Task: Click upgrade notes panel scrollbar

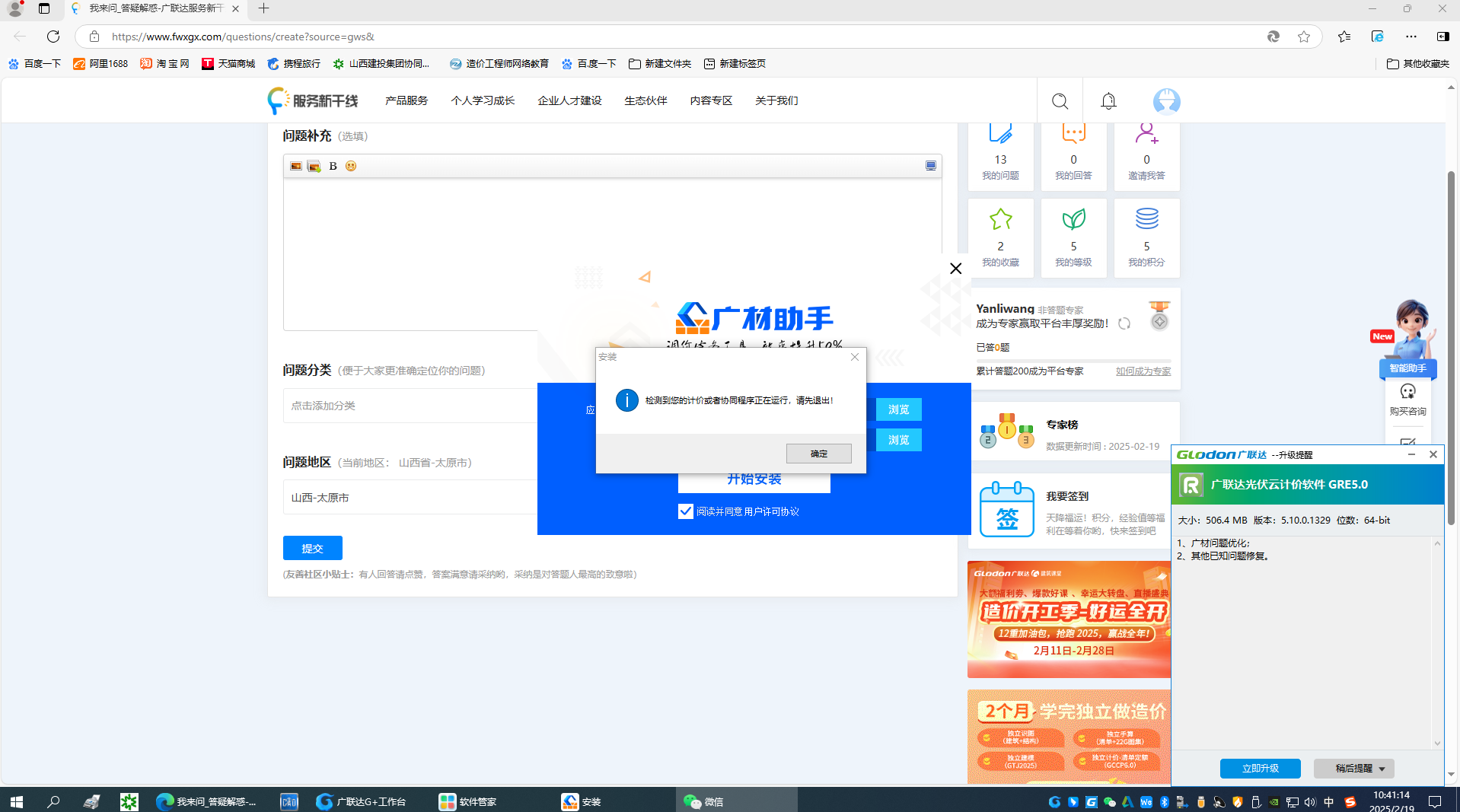Action: (1437, 643)
